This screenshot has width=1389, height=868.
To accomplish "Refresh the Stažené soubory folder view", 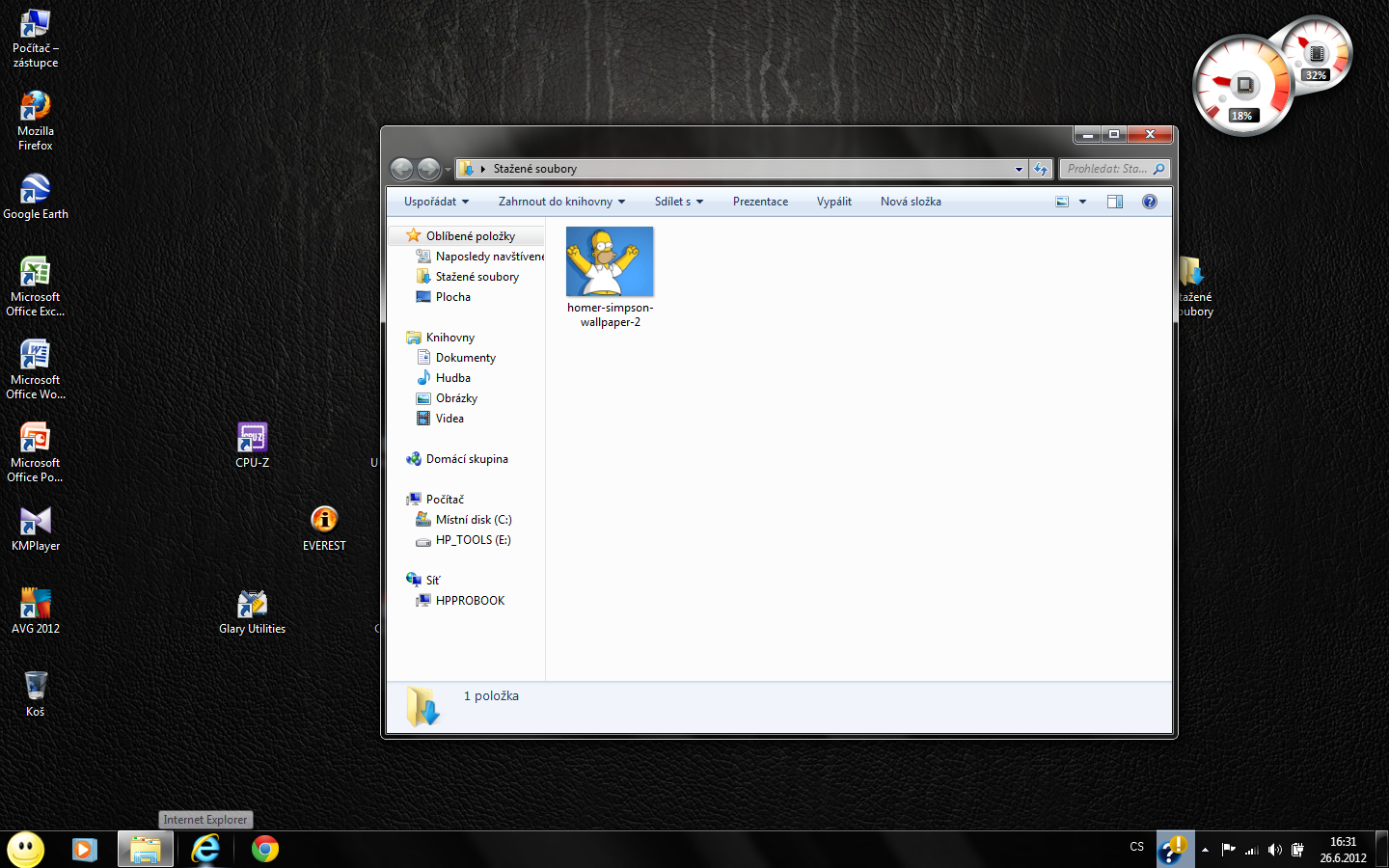I will click(1041, 169).
